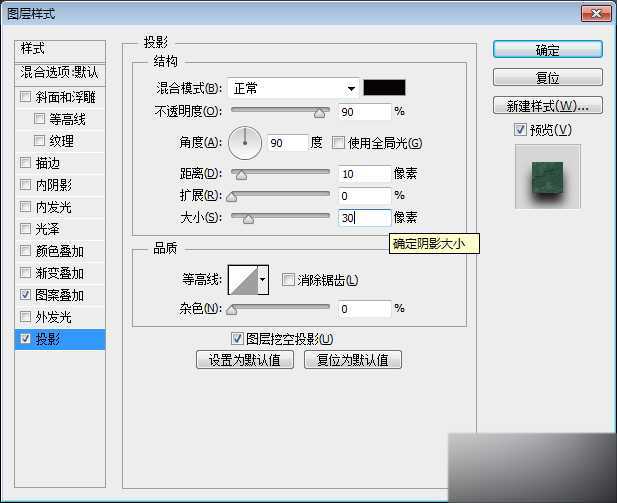The height and width of the screenshot is (503, 617).
Task: Open 描边 settings by its label
Action: (48, 163)
